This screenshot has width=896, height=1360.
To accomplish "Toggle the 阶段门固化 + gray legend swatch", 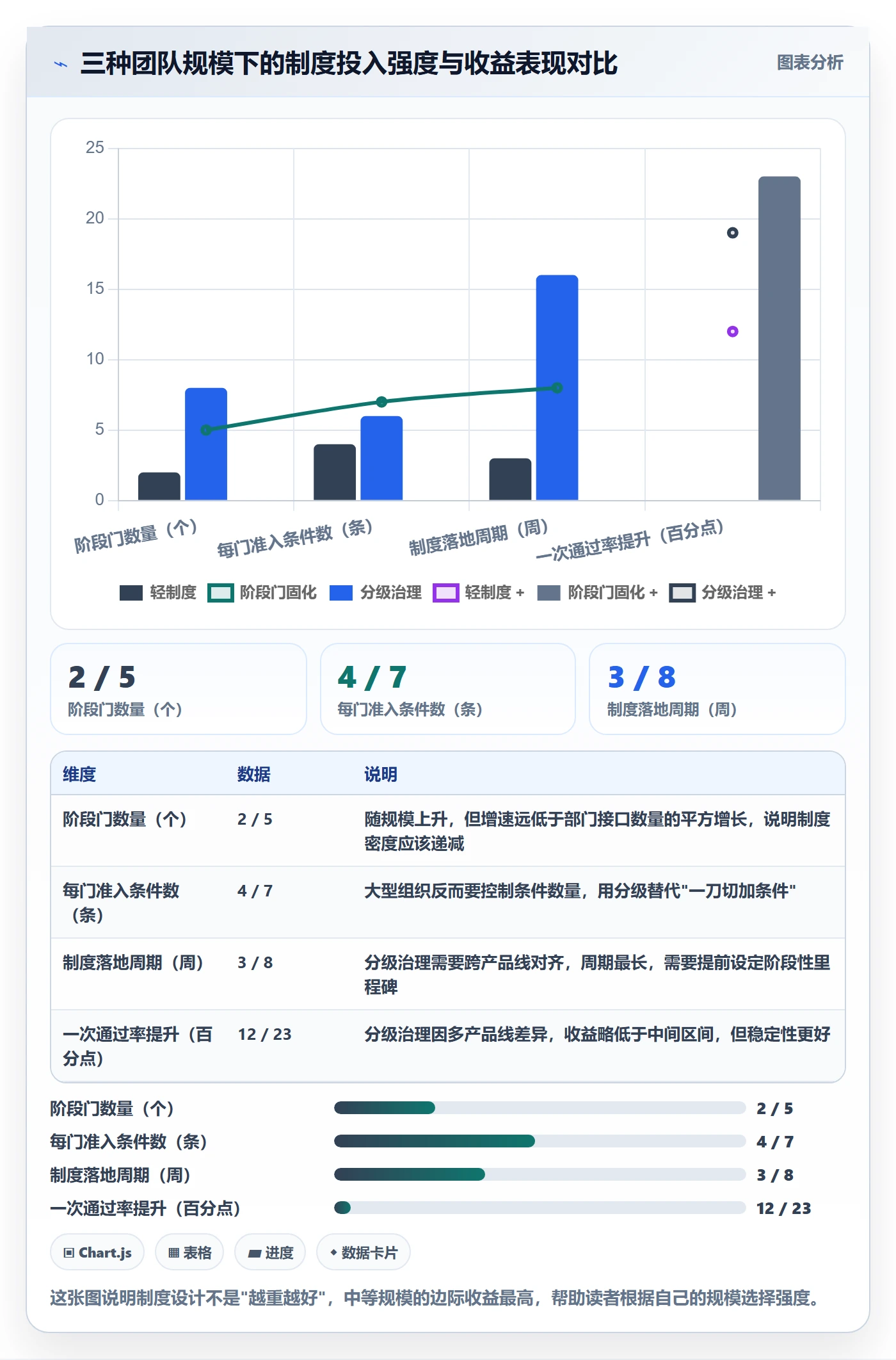I will 549,593.
